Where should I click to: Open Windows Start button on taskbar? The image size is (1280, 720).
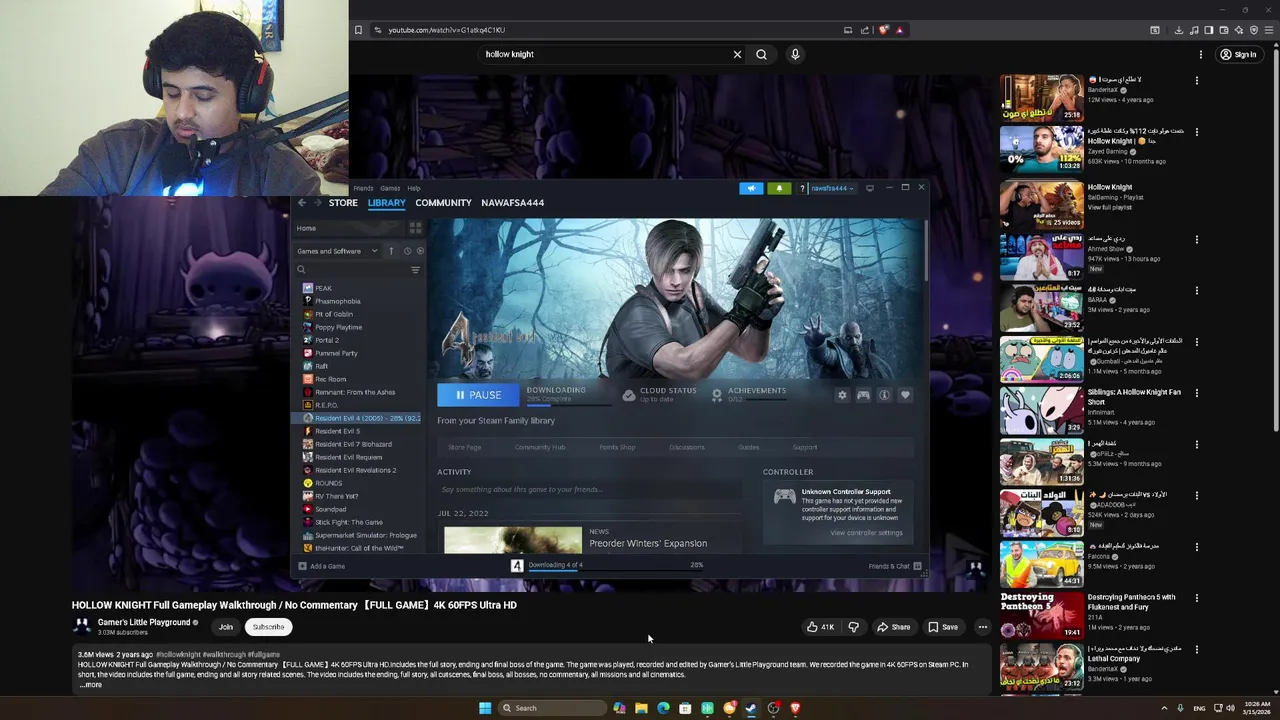coord(485,708)
